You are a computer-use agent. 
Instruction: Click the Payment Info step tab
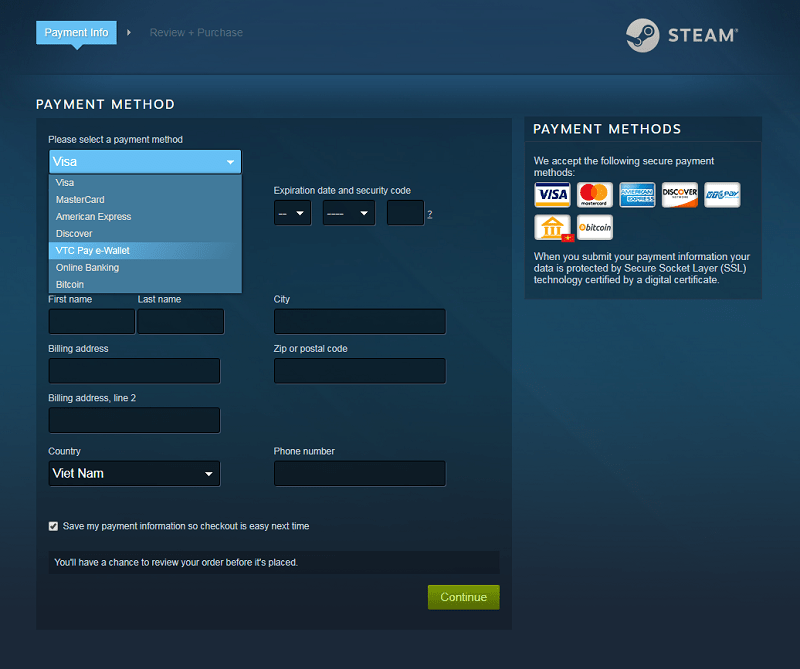[x=77, y=33]
